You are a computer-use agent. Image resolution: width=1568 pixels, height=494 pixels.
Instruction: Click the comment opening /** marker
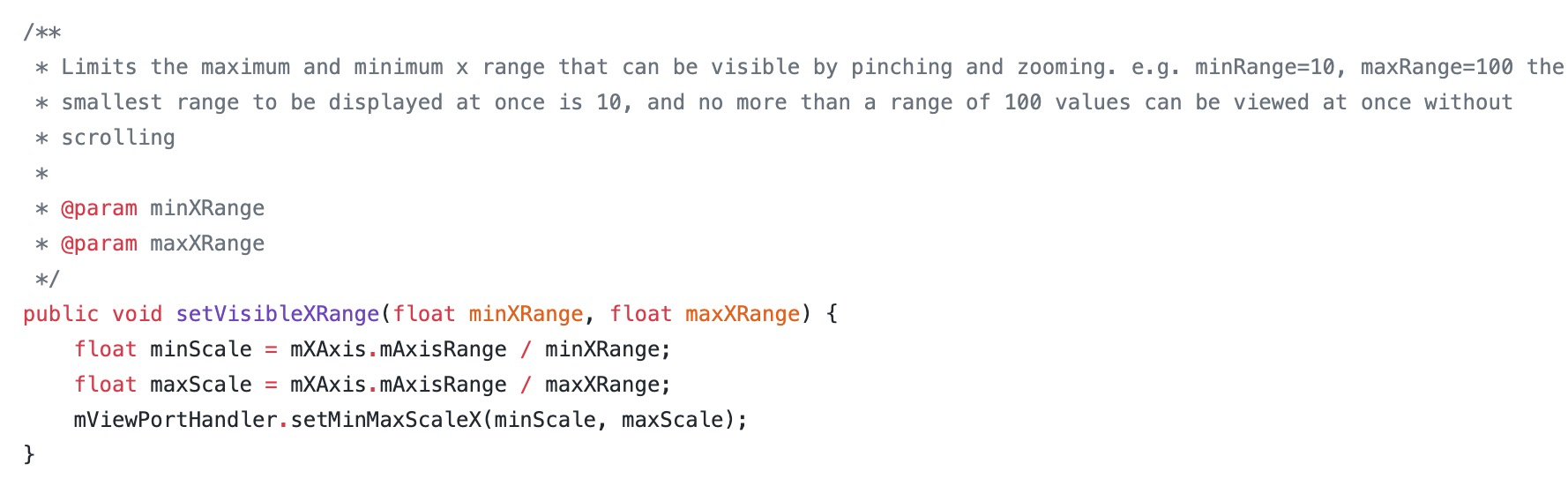click(x=42, y=33)
